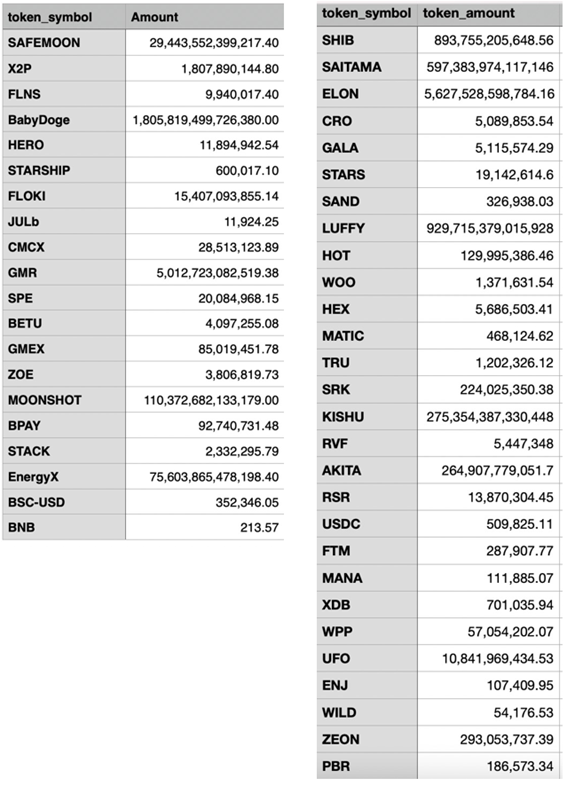Select the KISHU token amount

490,417
